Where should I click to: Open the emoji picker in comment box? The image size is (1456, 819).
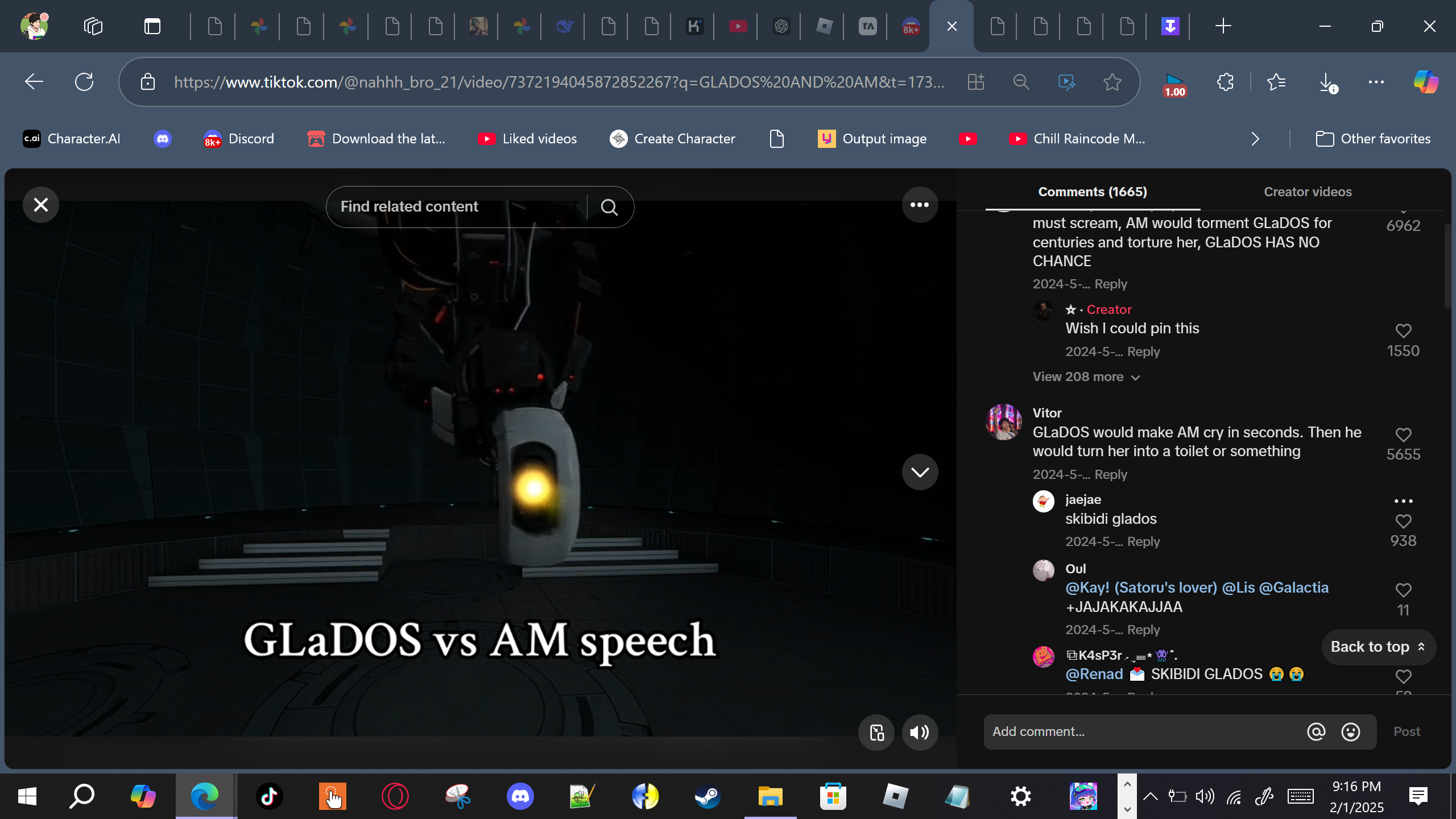1350,731
